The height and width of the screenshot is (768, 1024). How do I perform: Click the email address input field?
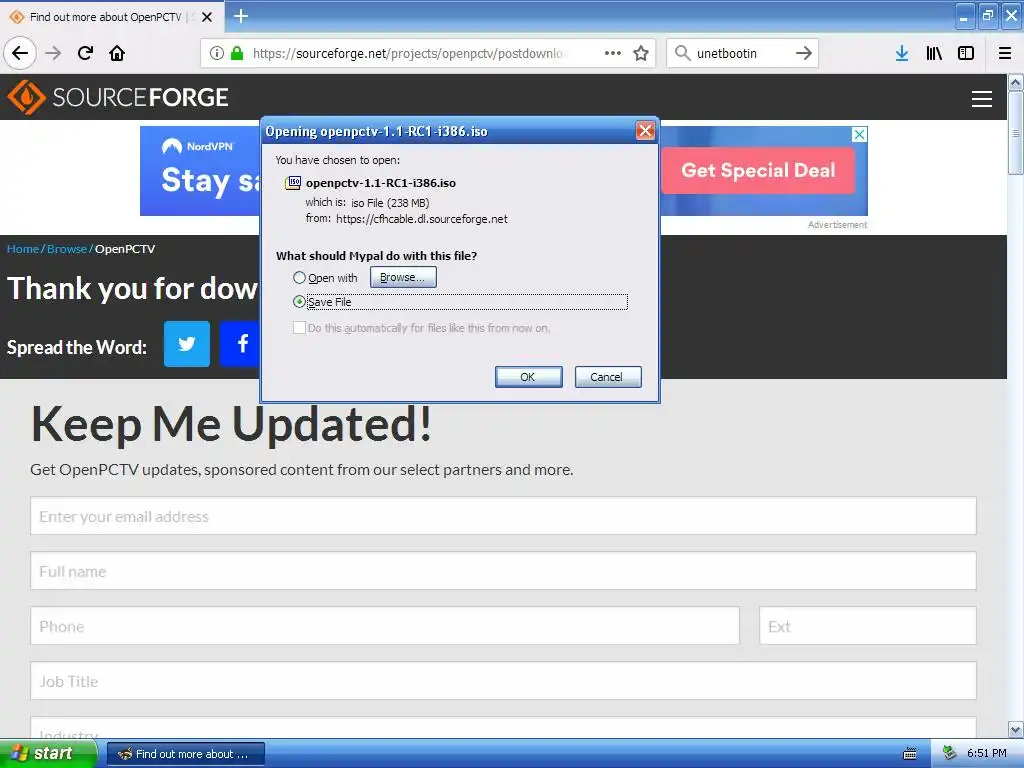click(x=503, y=516)
